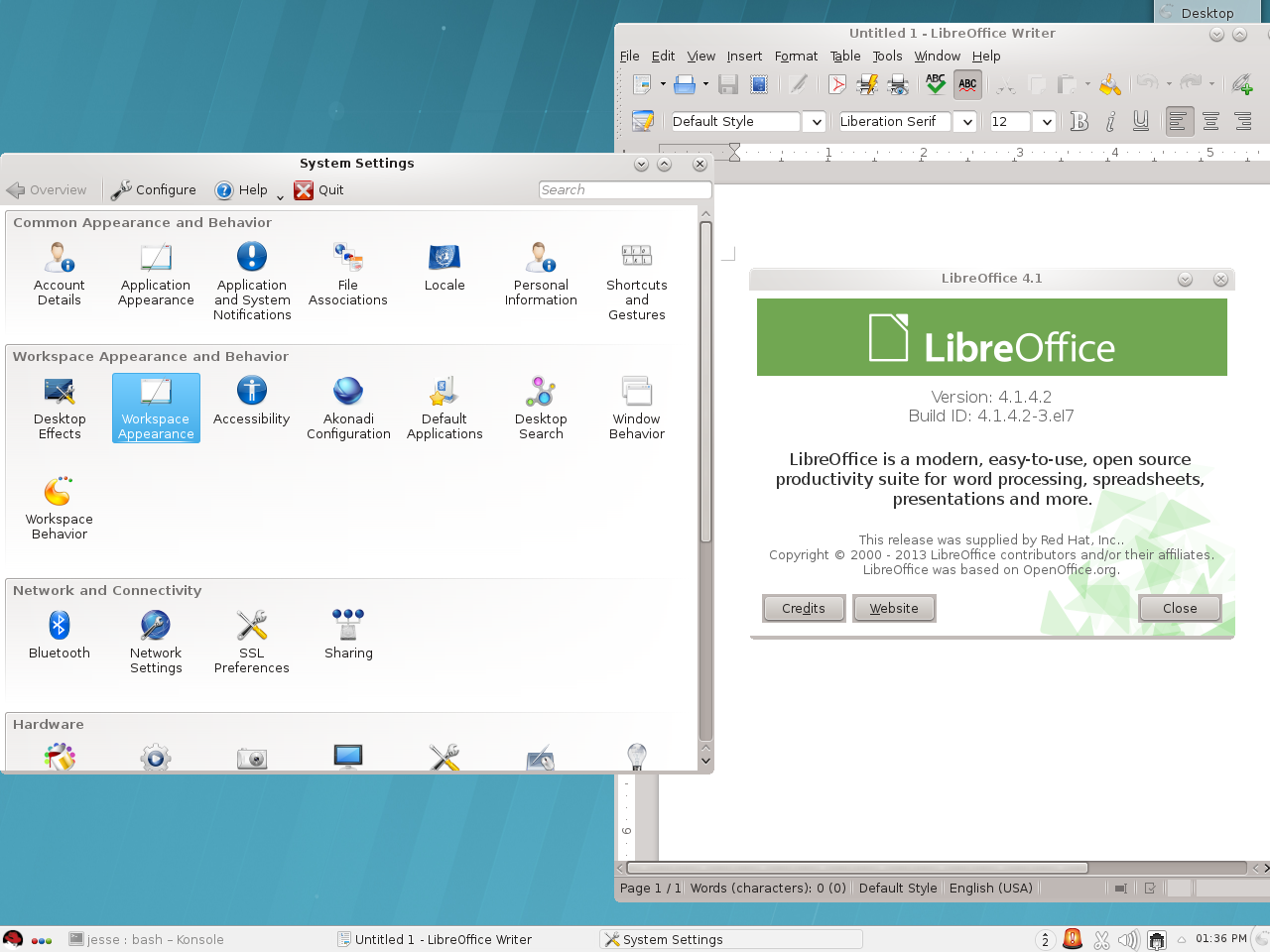Open the Tools menu in Writer
Image resolution: width=1270 pixels, height=952 pixels.
[887, 57]
